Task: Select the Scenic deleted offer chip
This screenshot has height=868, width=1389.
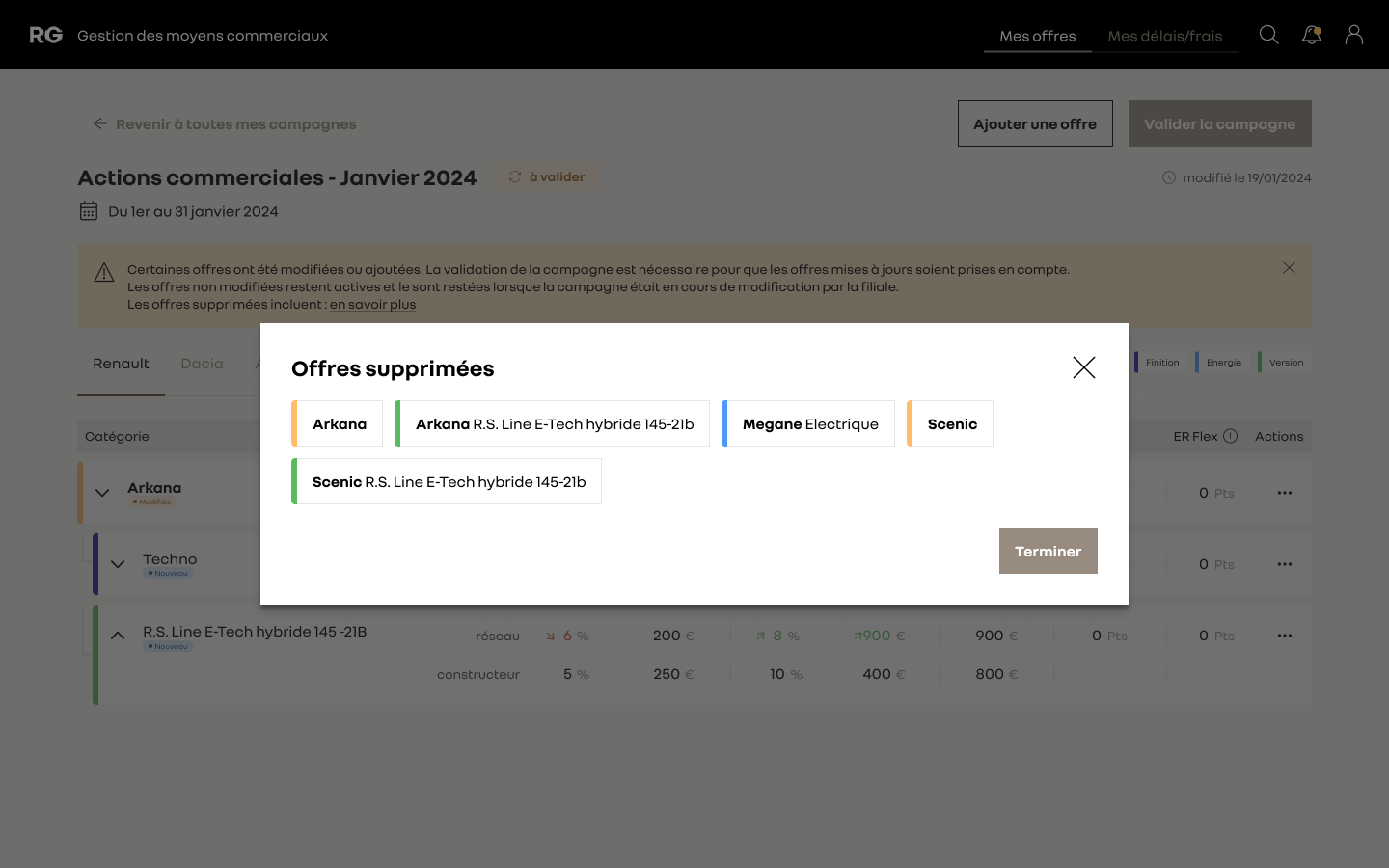Action: click(950, 423)
